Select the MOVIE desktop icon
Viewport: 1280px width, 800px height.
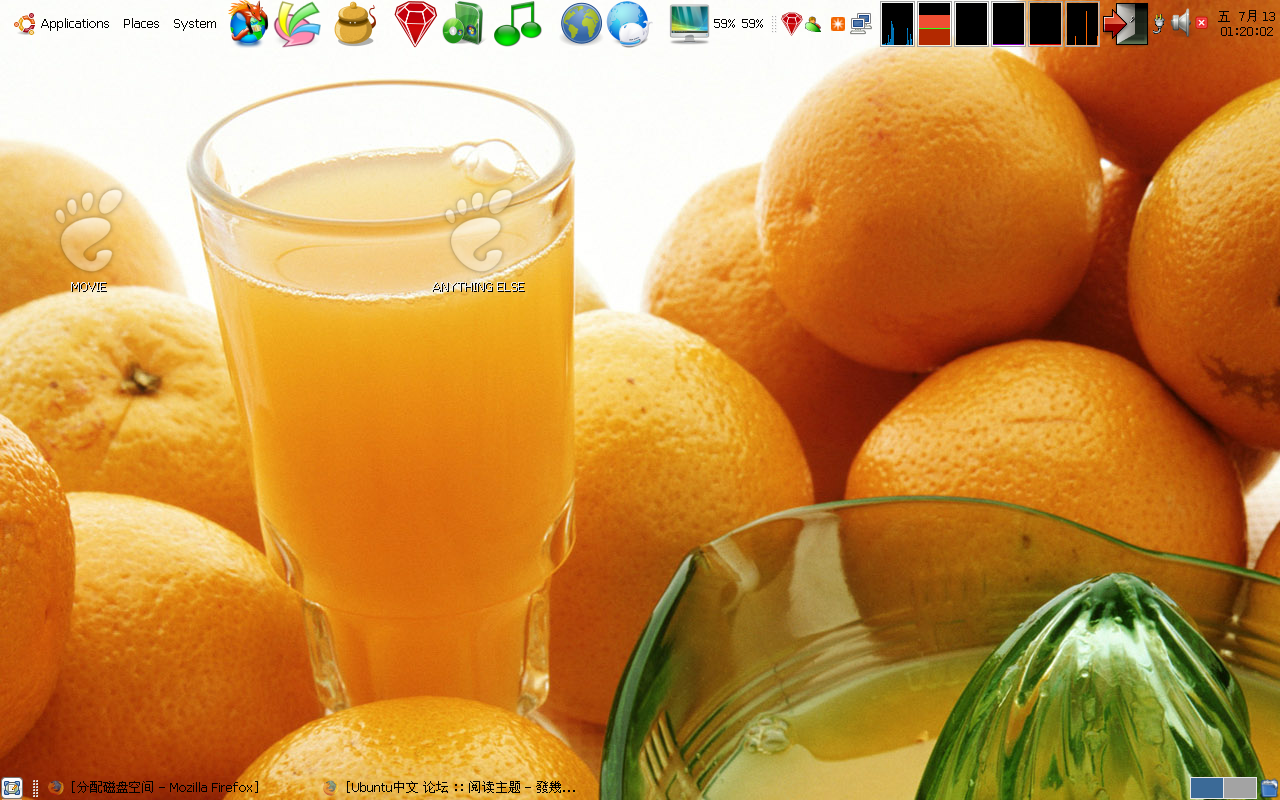point(89,241)
